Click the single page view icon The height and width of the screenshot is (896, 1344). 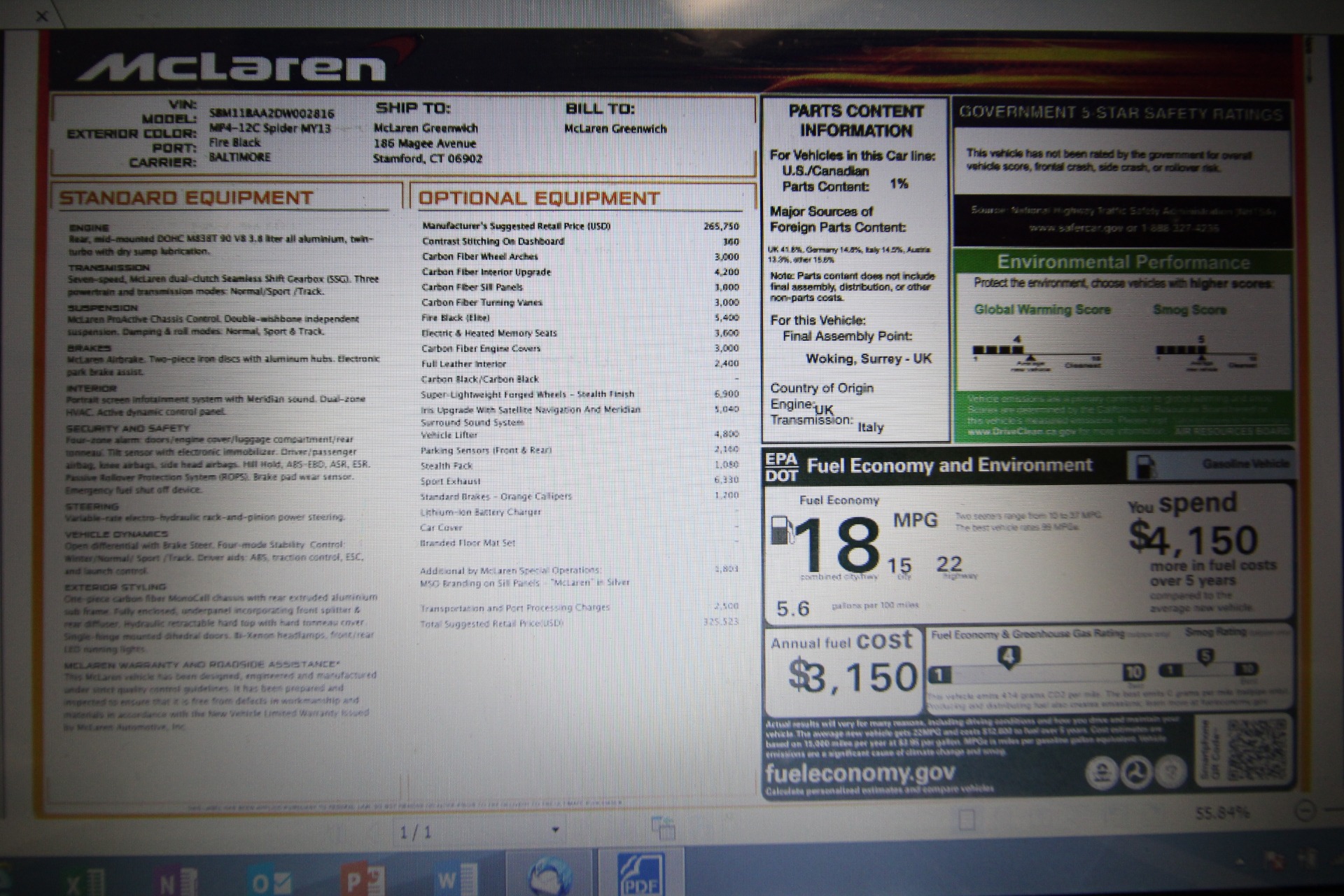tap(967, 820)
